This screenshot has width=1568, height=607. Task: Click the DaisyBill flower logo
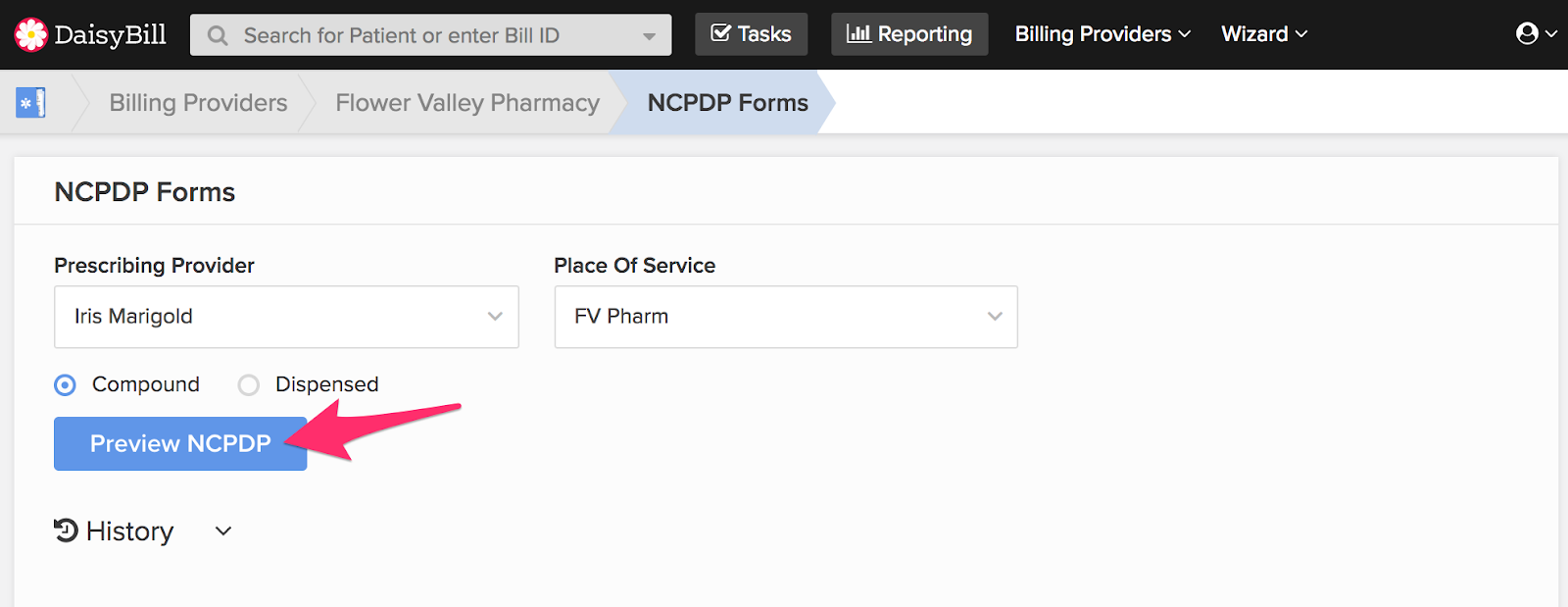click(x=30, y=34)
